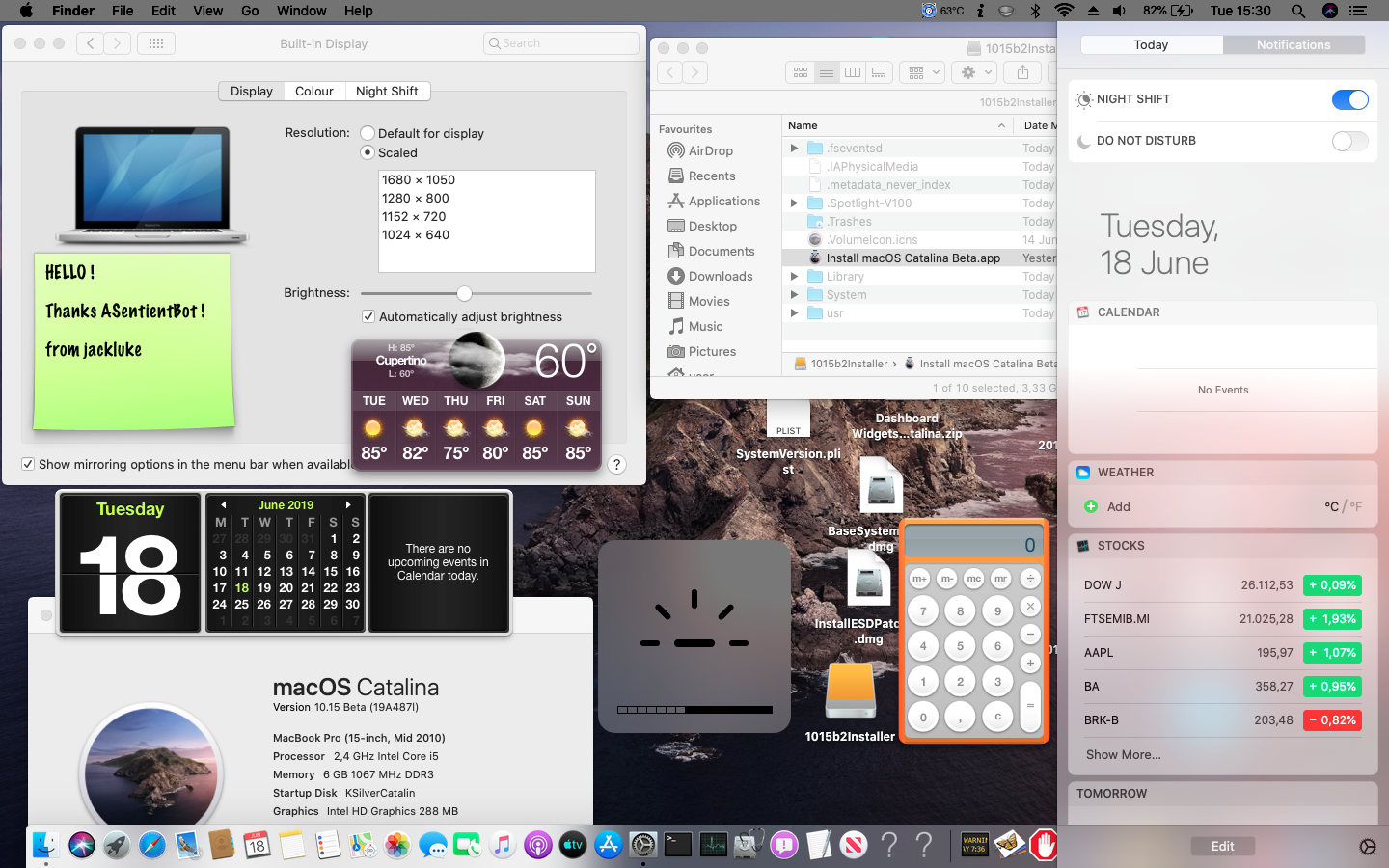Viewport: 1389px width, 868px height.
Task: Open the Go menu
Action: tap(250, 11)
